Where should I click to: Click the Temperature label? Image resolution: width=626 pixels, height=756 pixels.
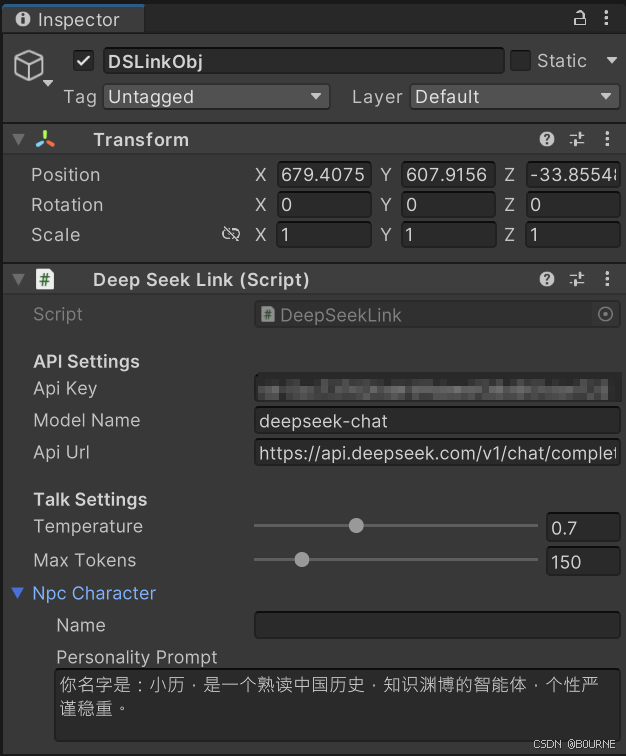(88, 526)
